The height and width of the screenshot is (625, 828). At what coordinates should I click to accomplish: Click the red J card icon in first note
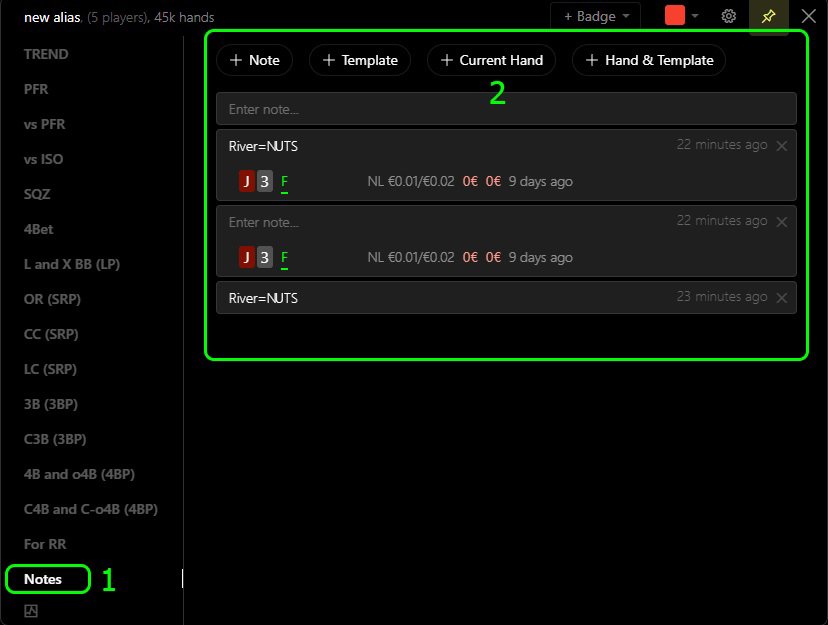tap(246, 181)
